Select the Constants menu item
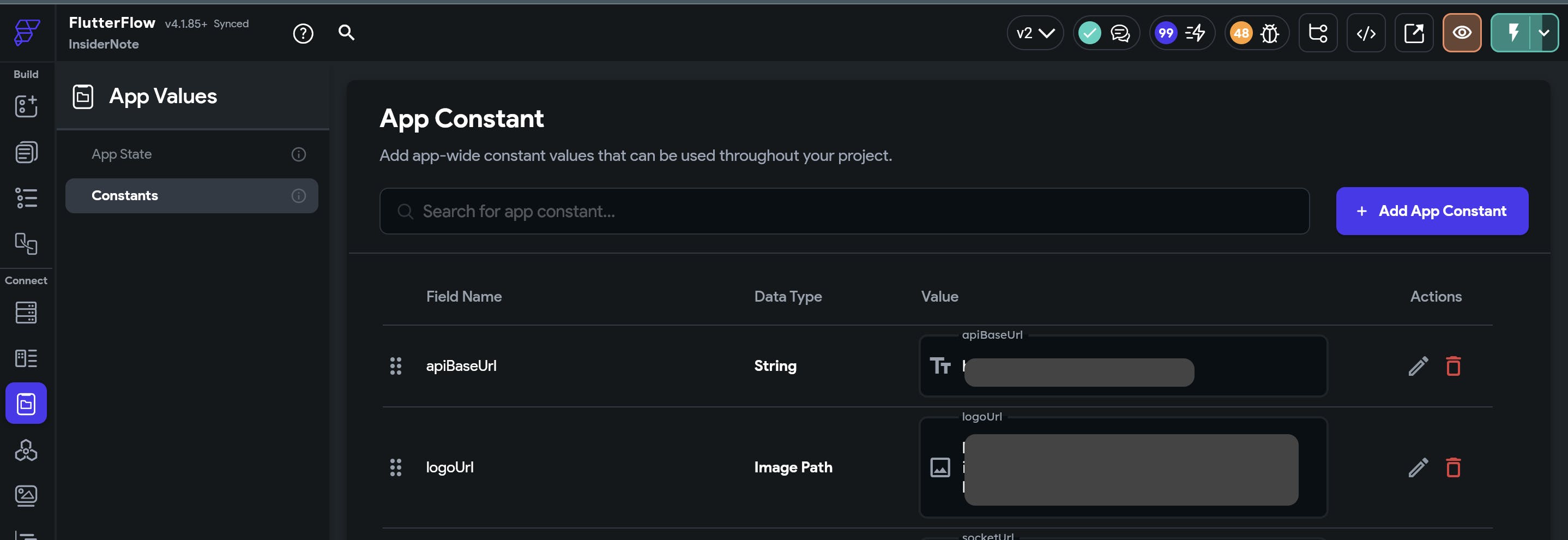 point(125,195)
